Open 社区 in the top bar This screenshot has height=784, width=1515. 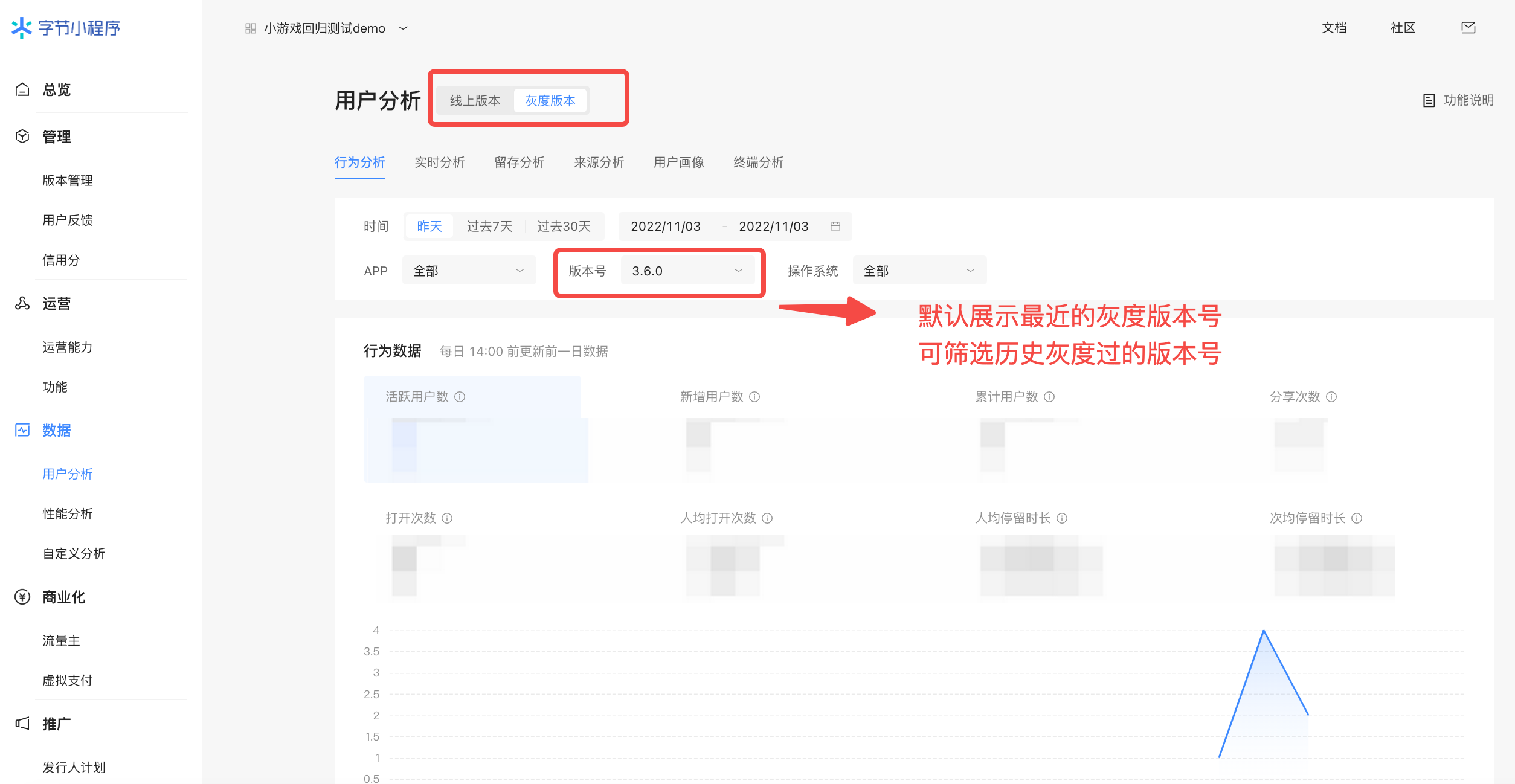point(1403,28)
